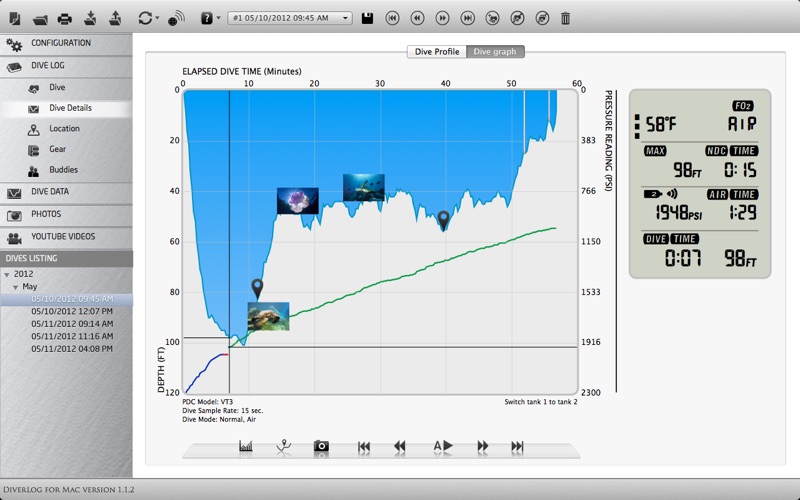Viewport: 800px width, 500px height.
Task: Delete dive with the trash can icon
Action: [565, 19]
